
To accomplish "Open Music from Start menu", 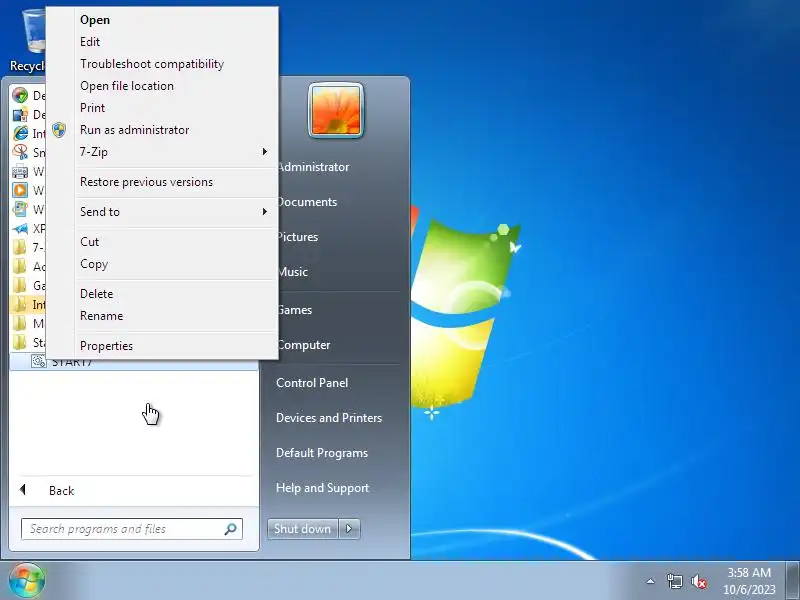I will pyautogui.click(x=293, y=272).
